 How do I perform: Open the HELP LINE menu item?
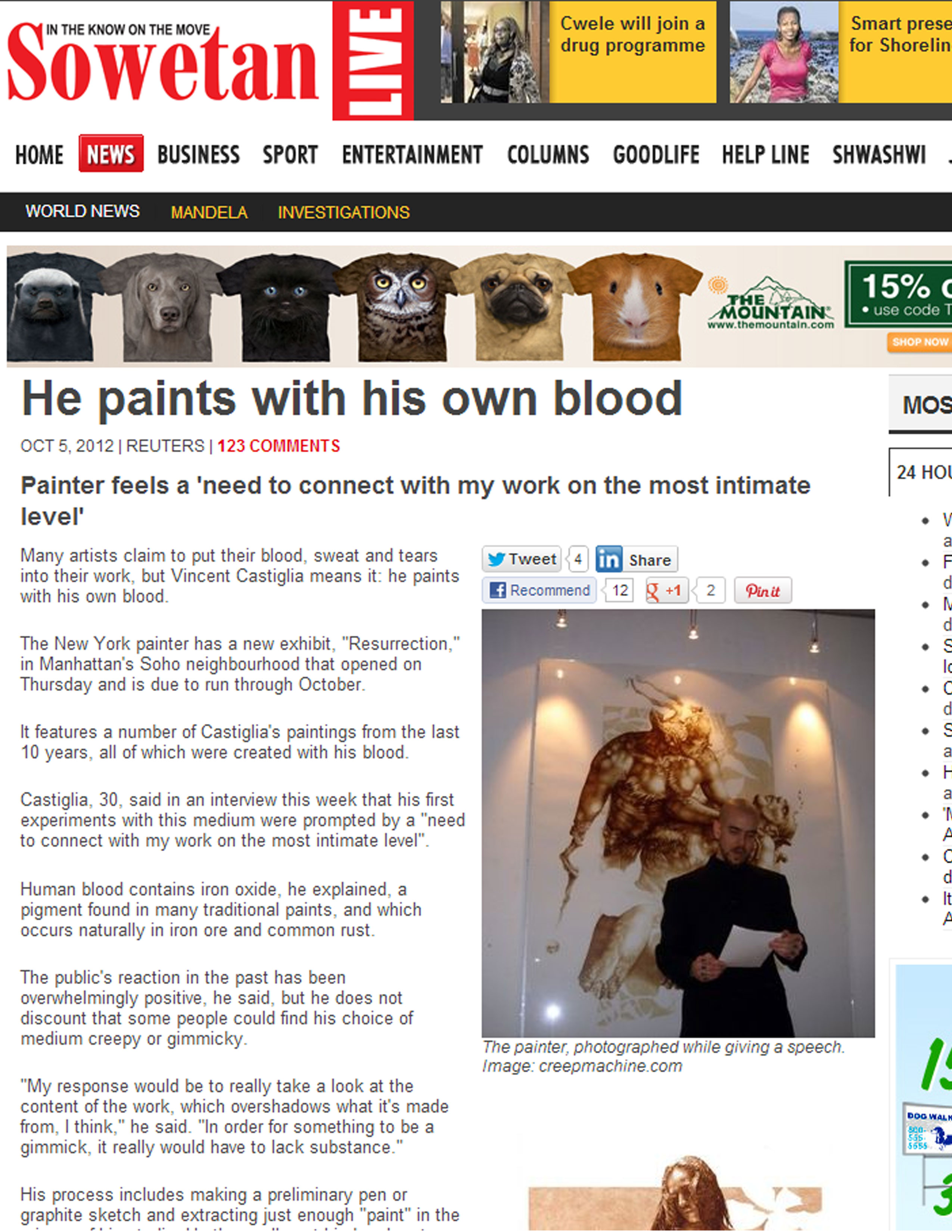pyautogui.click(x=765, y=155)
